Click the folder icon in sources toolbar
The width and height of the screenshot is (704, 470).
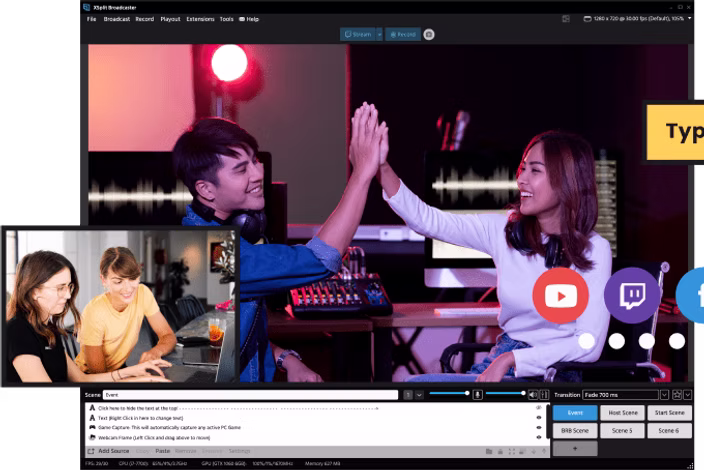point(489,451)
